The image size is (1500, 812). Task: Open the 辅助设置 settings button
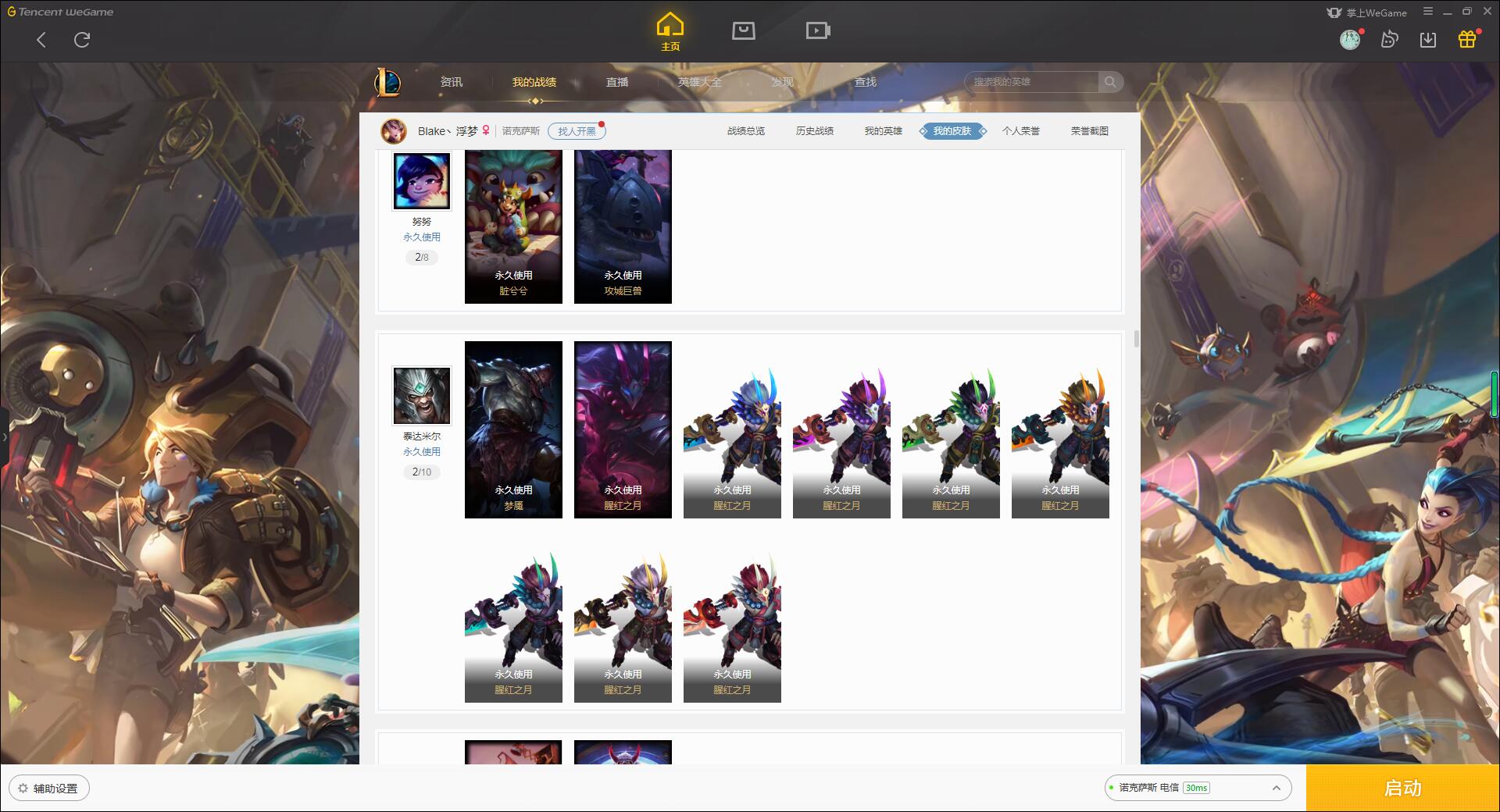[x=49, y=789]
